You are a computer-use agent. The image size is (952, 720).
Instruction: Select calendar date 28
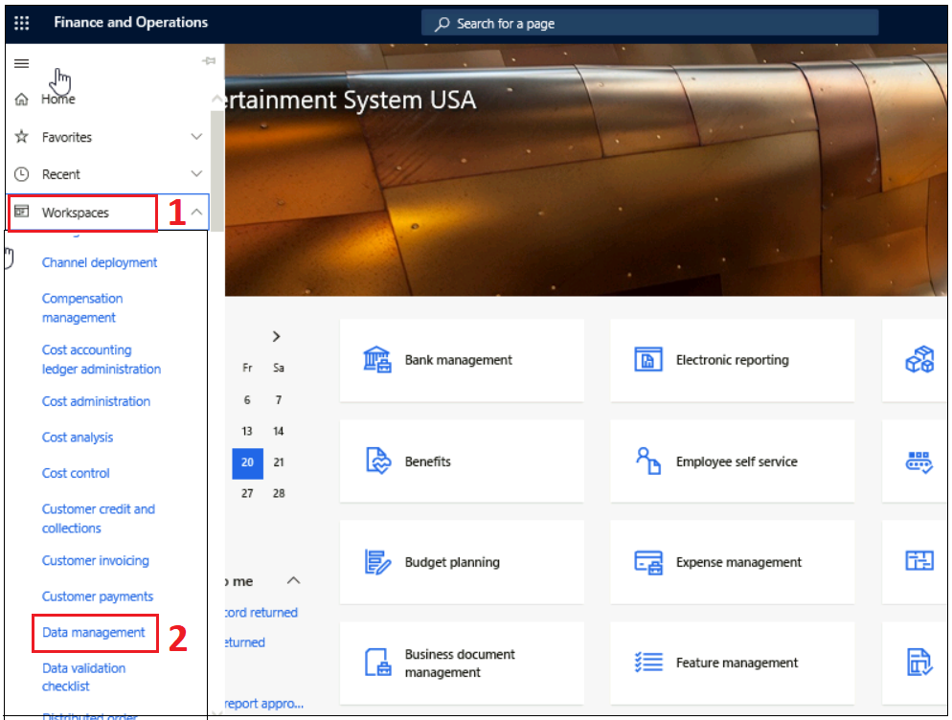tap(279, 493)
